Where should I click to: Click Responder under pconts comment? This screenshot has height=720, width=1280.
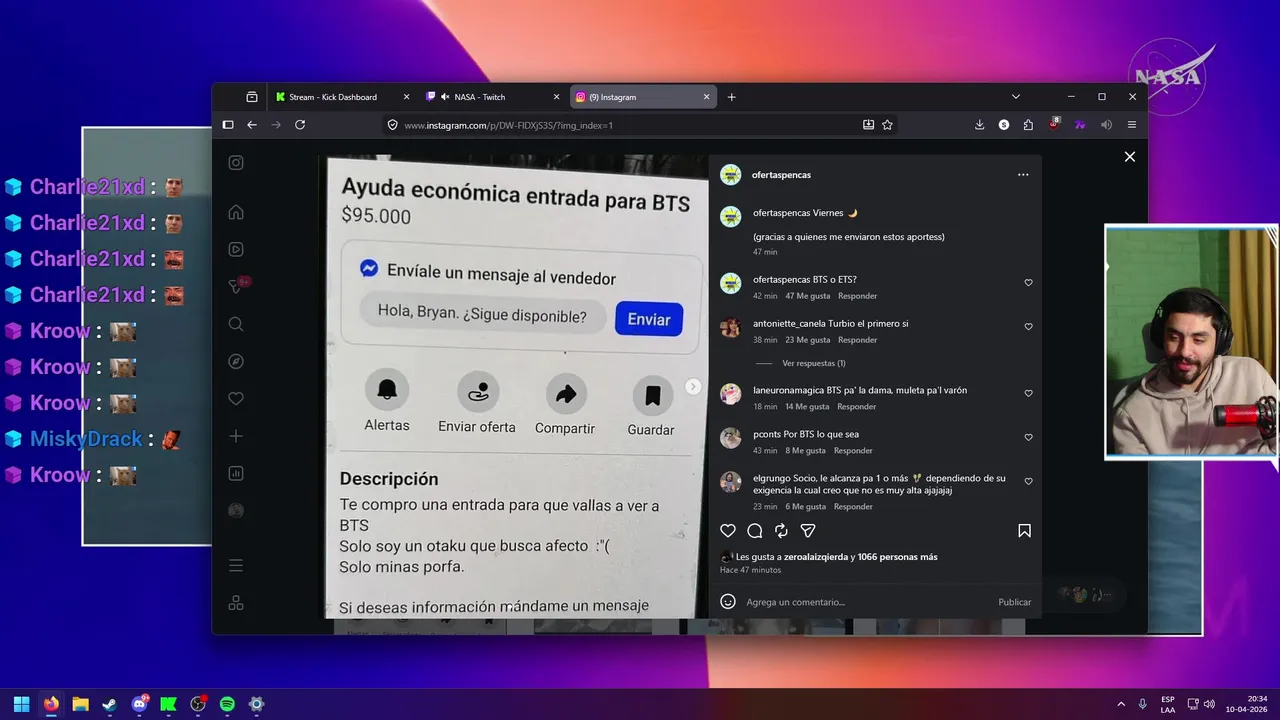click(x=854, y=451)
